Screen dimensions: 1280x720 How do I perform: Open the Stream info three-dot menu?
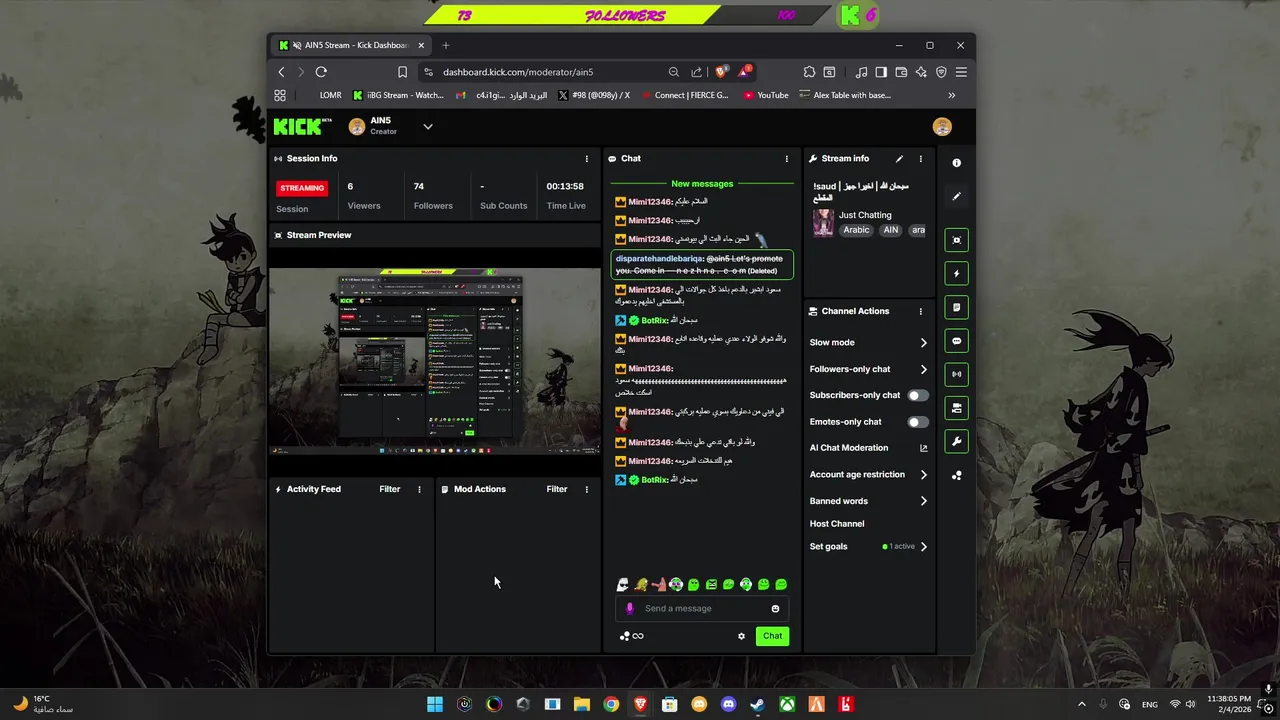921,158
